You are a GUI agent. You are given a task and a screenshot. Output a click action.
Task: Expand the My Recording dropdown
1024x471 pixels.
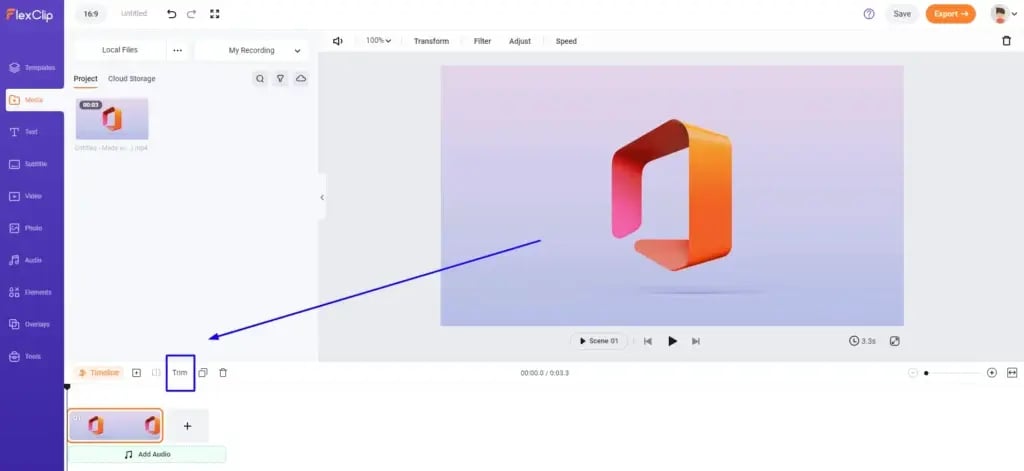pyautogui.click(x=250, y=50)
